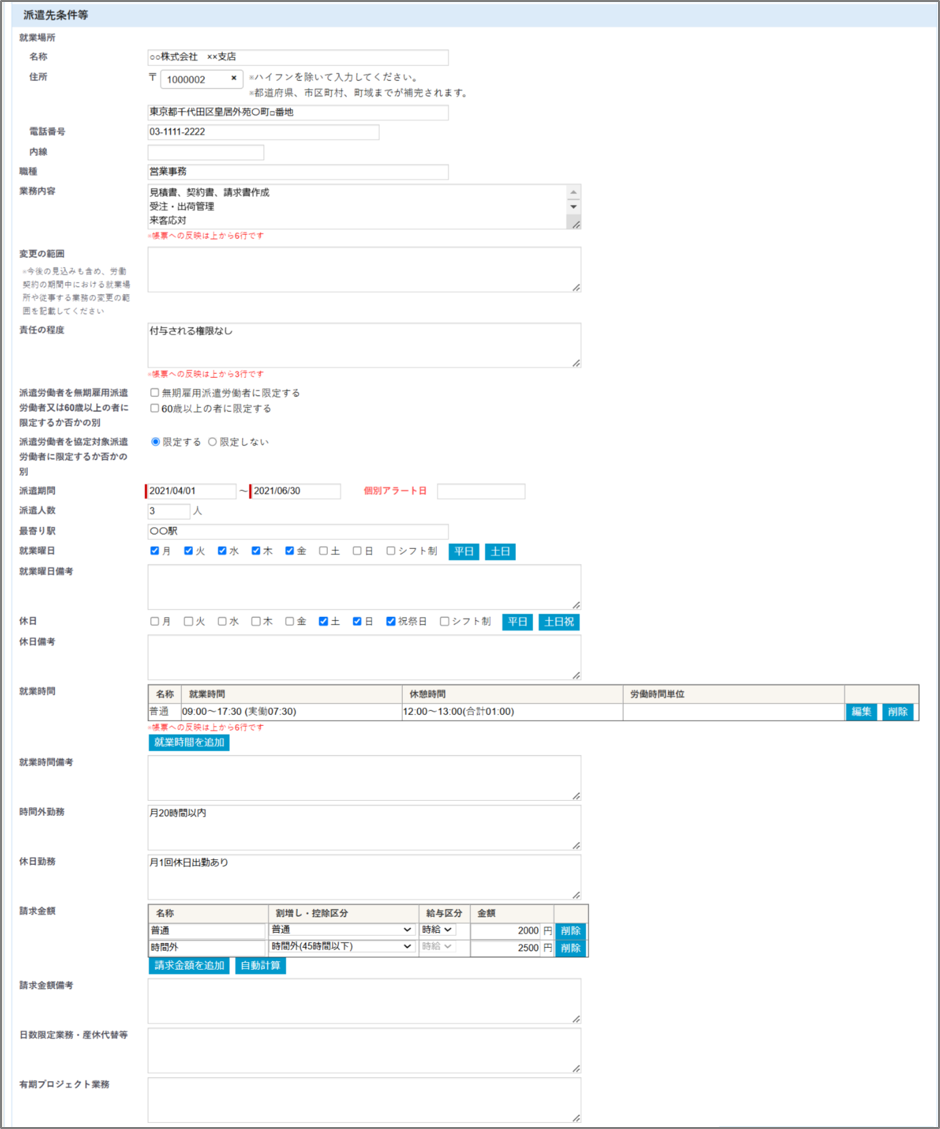Open 割増し・控除区分 dropdown in 普通 row
This screenshot has width=940, height=1129.
click(x=342, y=930)
